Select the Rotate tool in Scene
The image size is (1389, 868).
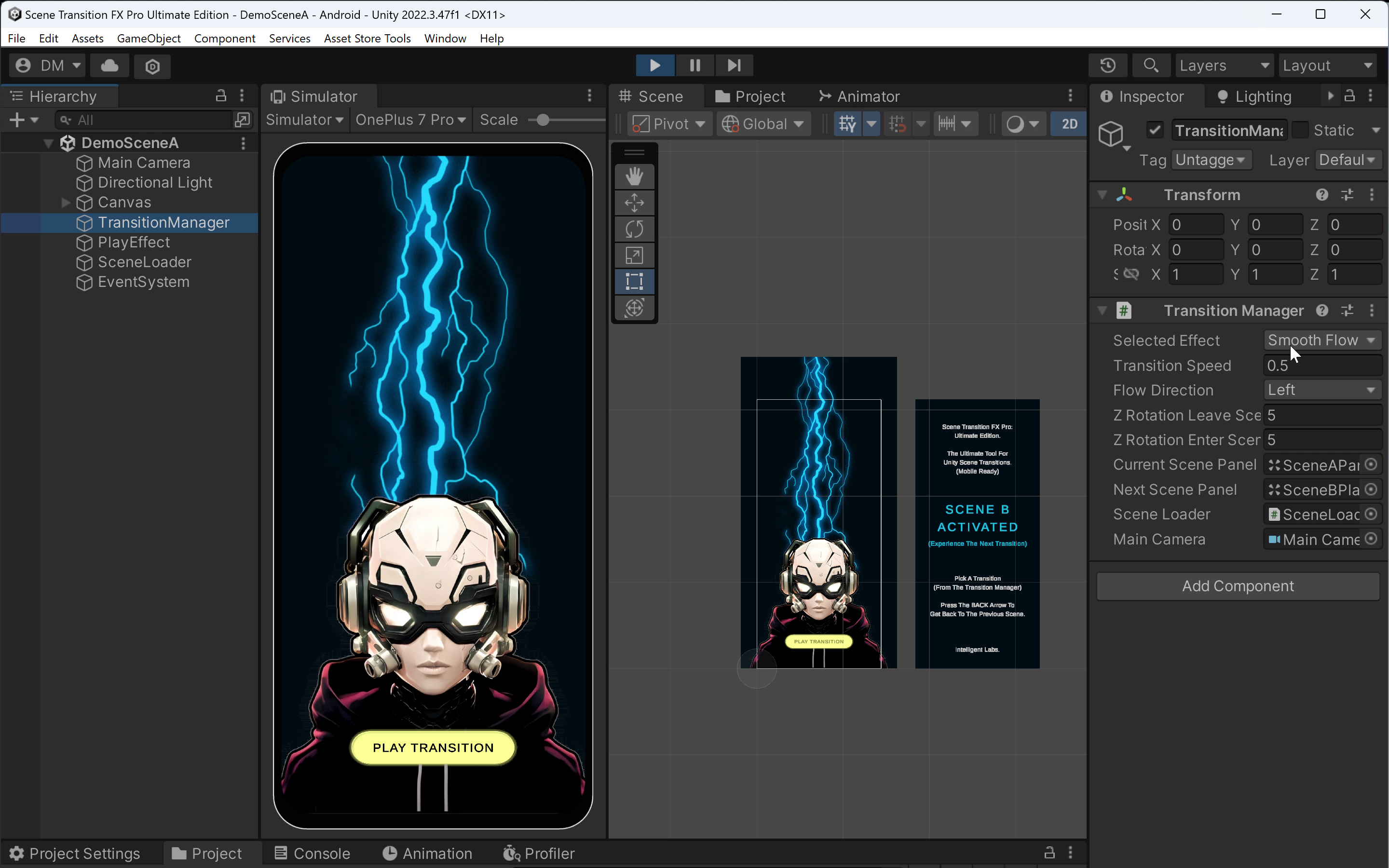pyautogui.click(x=634, y=229)
